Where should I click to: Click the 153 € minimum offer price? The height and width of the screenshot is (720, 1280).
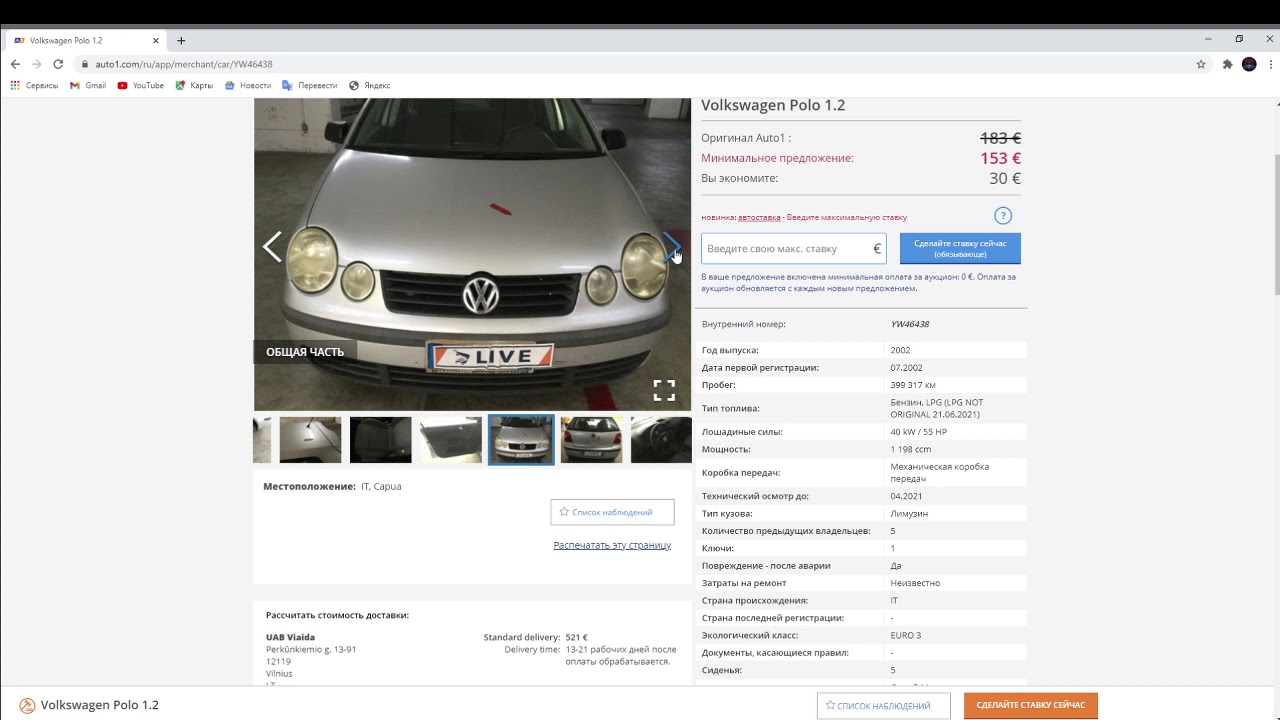[x=1000, y=158]
